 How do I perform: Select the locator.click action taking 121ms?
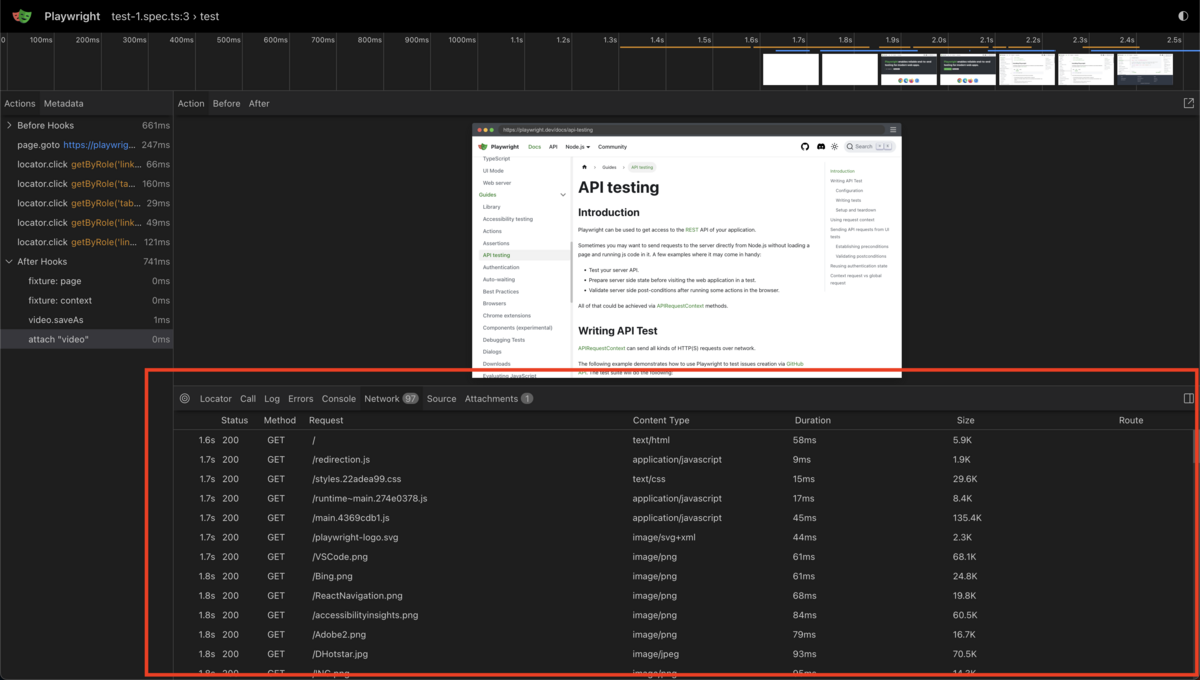click(86, 242)
